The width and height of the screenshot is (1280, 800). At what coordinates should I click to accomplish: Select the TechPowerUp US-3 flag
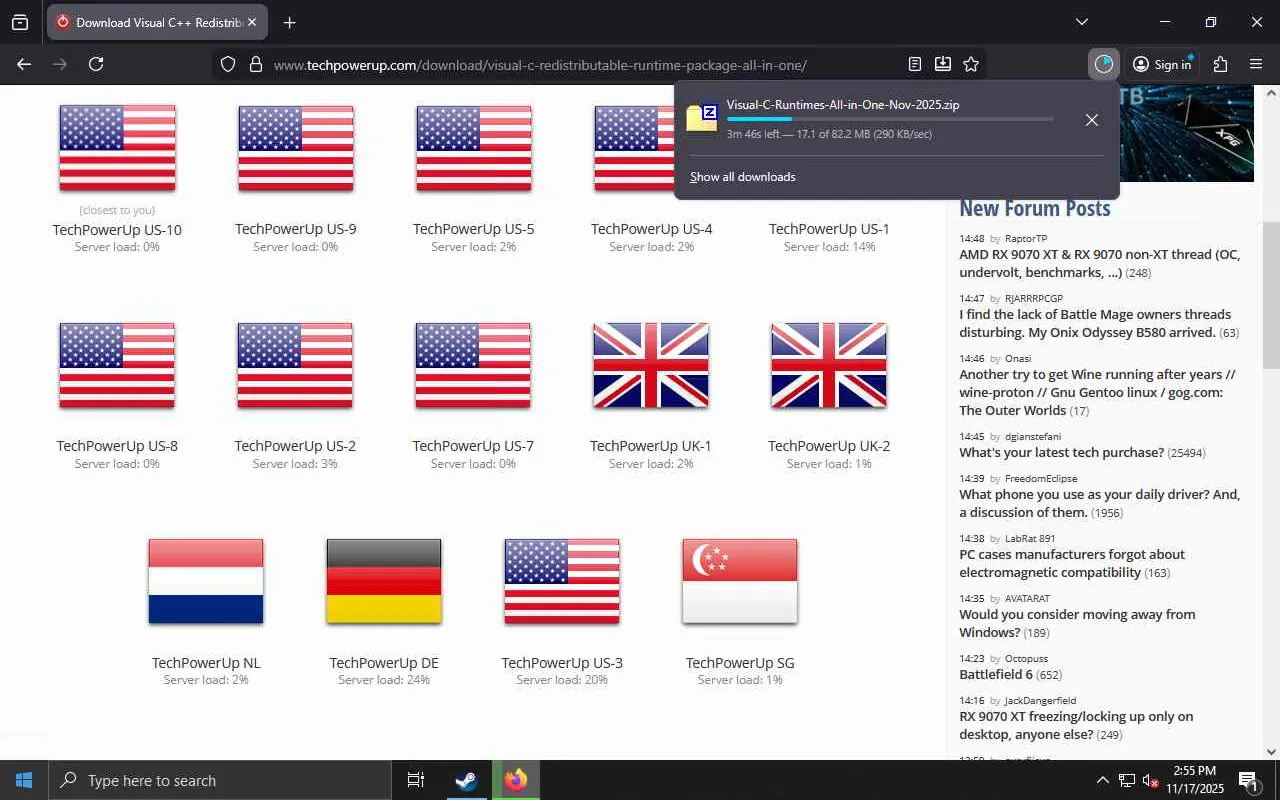point(562,581)
